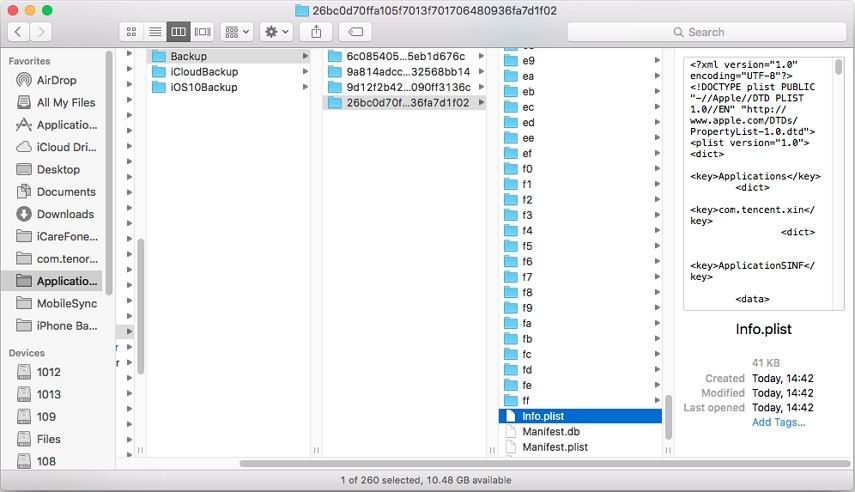
Task: Expand arrow next to f8 folder
Action: click(x=657, y=293)
